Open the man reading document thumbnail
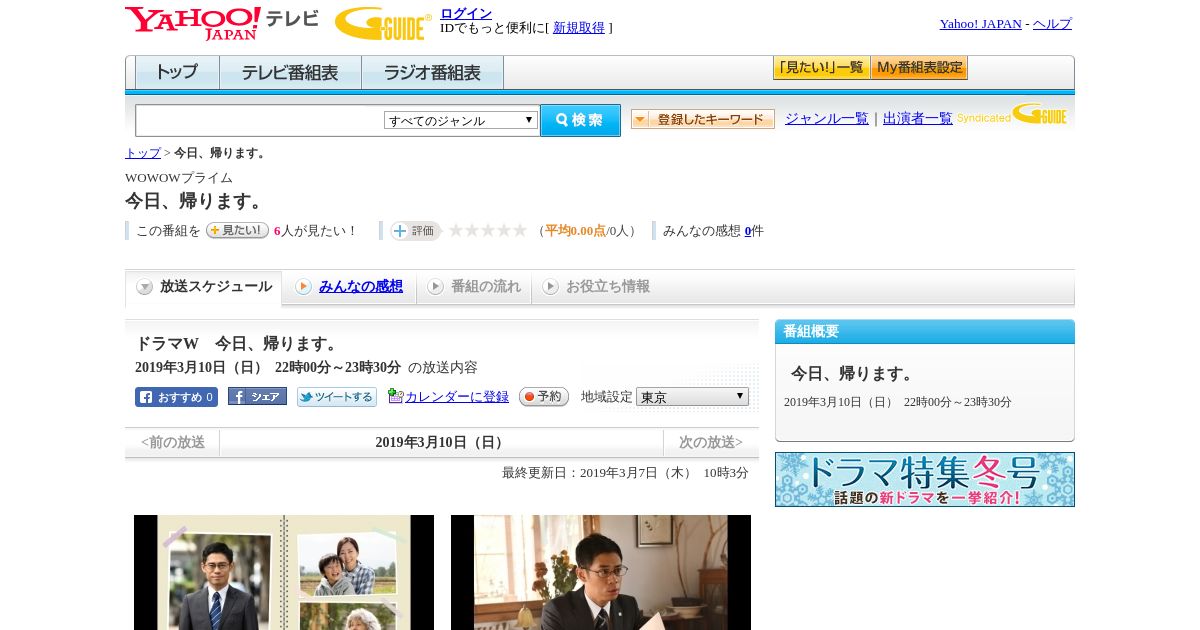The width and height of the screenshot is (1200, 630). (x=601, y=572)
